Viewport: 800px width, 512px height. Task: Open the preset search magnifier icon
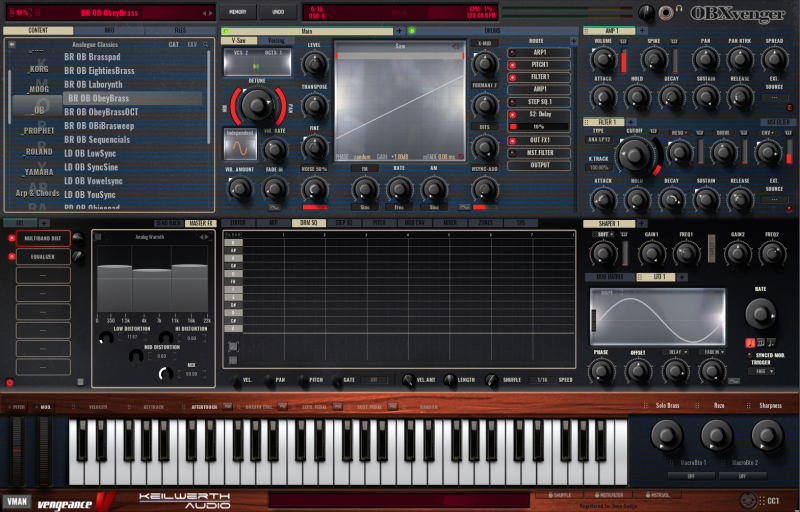(206, 44)
